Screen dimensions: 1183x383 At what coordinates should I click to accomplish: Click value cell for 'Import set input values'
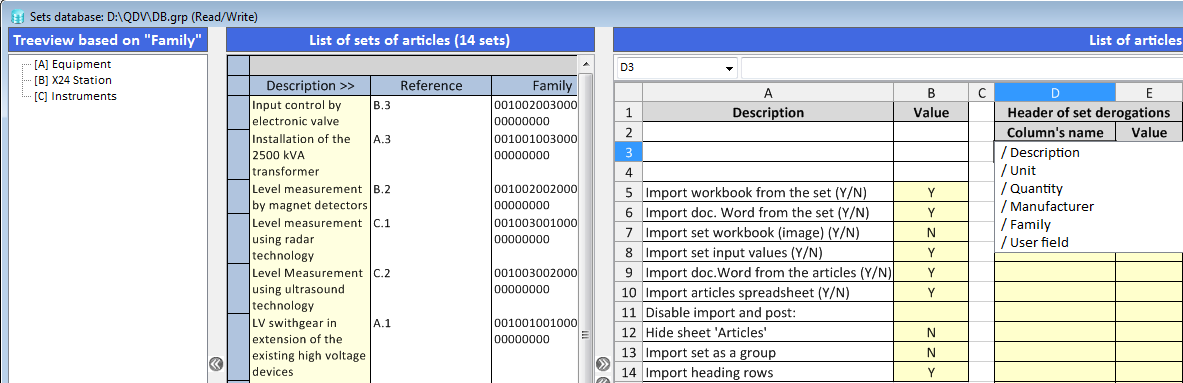point(931,252)
